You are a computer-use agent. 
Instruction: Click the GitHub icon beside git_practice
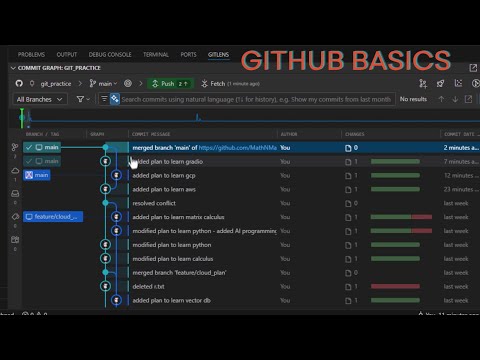[19, 83]
